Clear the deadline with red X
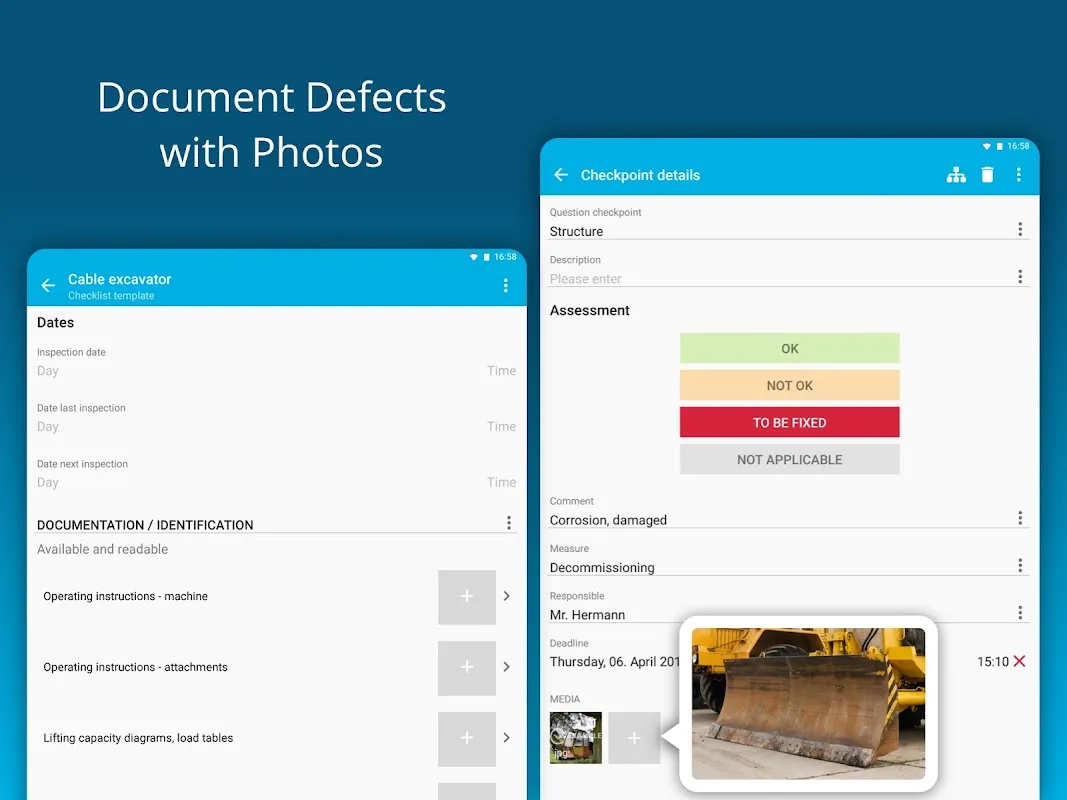The height and width of the screenshot is (800, 1067). (x=1019, y=661)
